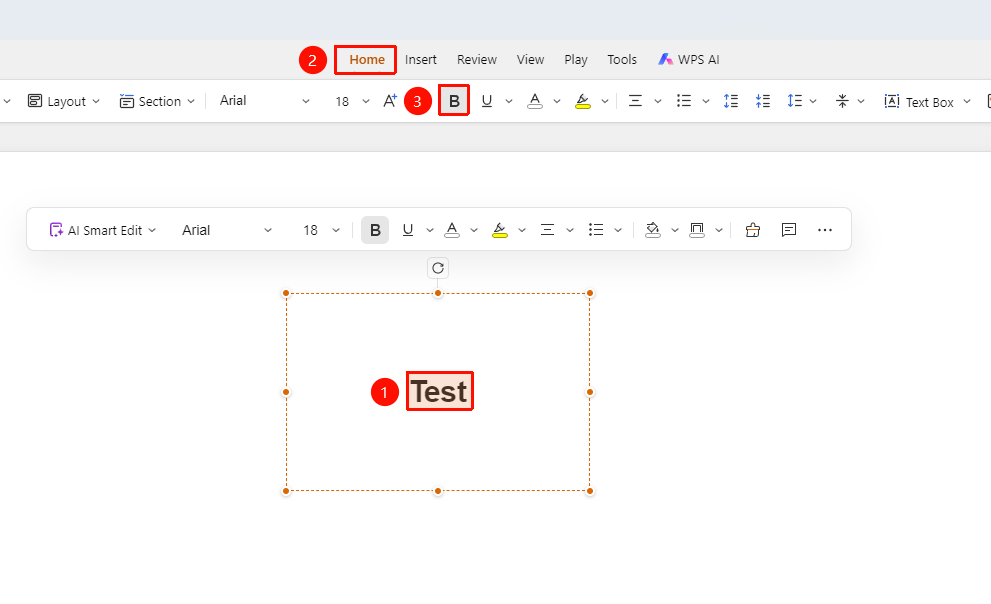Toggle Bold in the floating toolbar
Screen dimensions: 991x604
click(375, 230)
